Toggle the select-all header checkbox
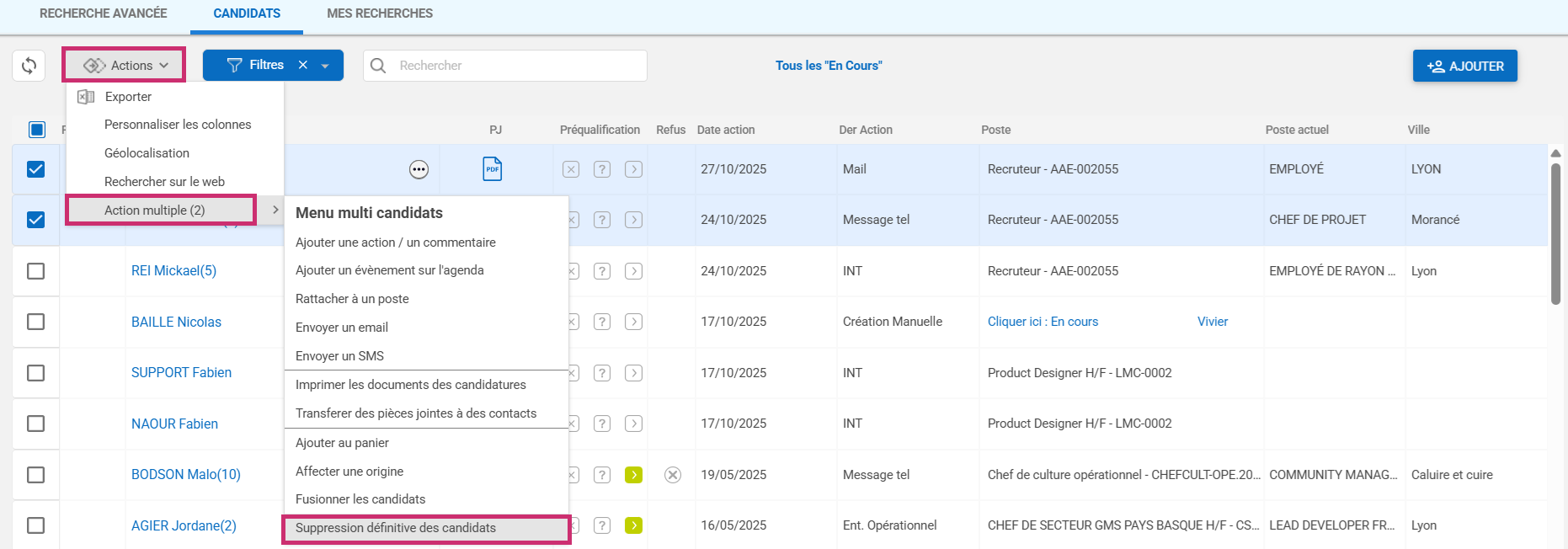This screenshot has width=1568, height=549. pos(36,130)
